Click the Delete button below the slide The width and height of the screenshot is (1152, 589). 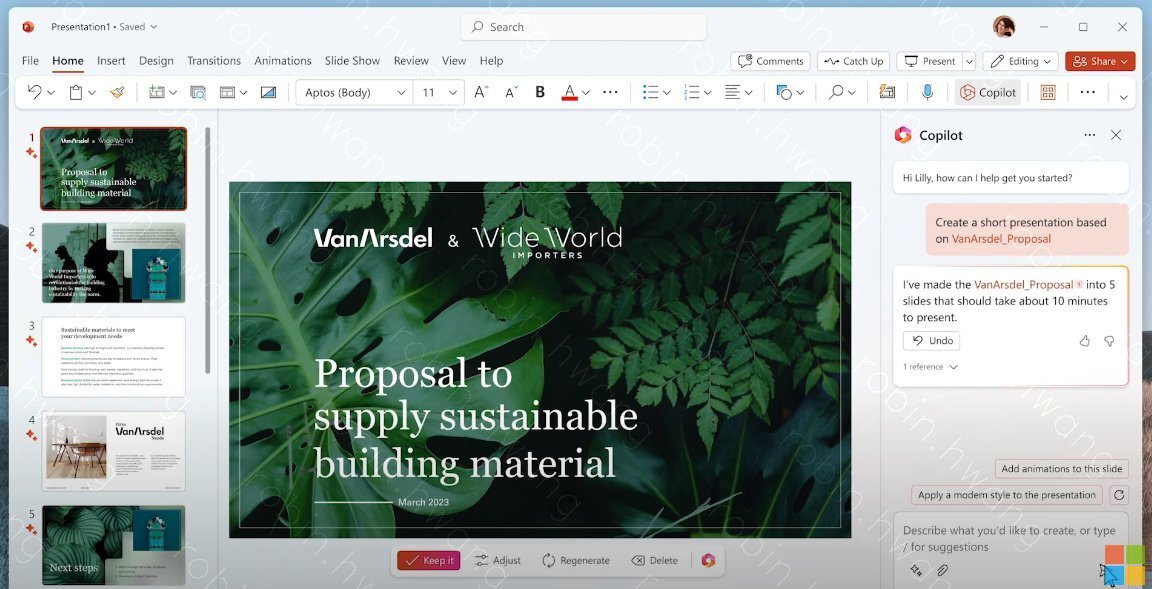[x=655, y=560]
